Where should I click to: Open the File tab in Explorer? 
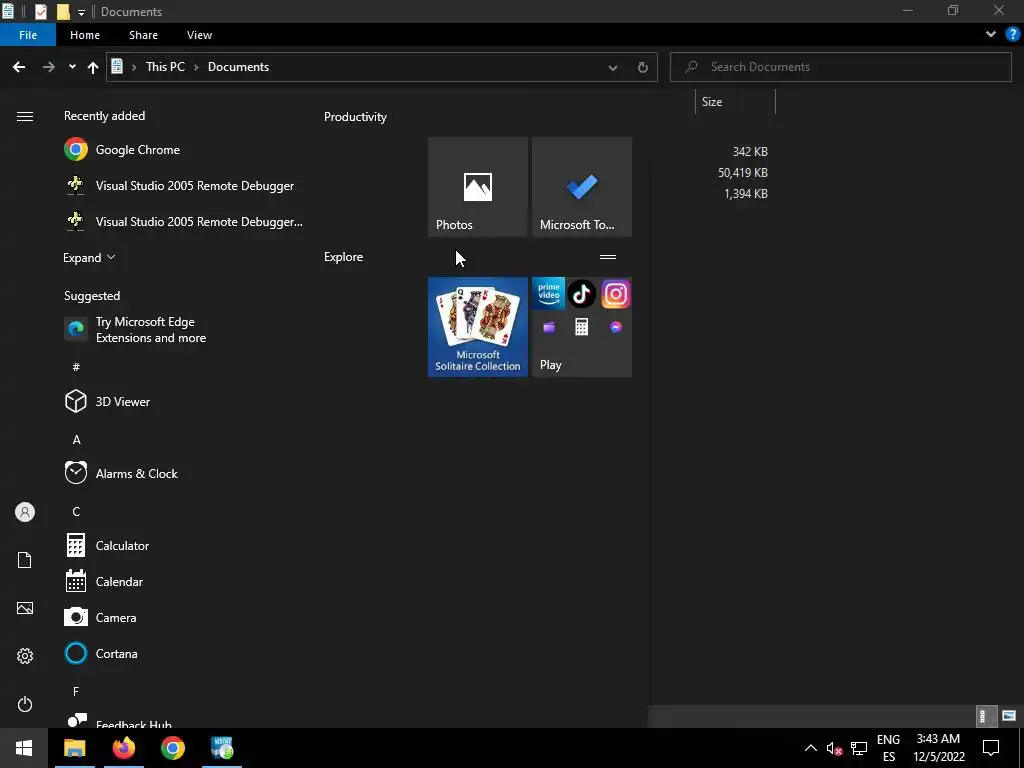(28, 35)
